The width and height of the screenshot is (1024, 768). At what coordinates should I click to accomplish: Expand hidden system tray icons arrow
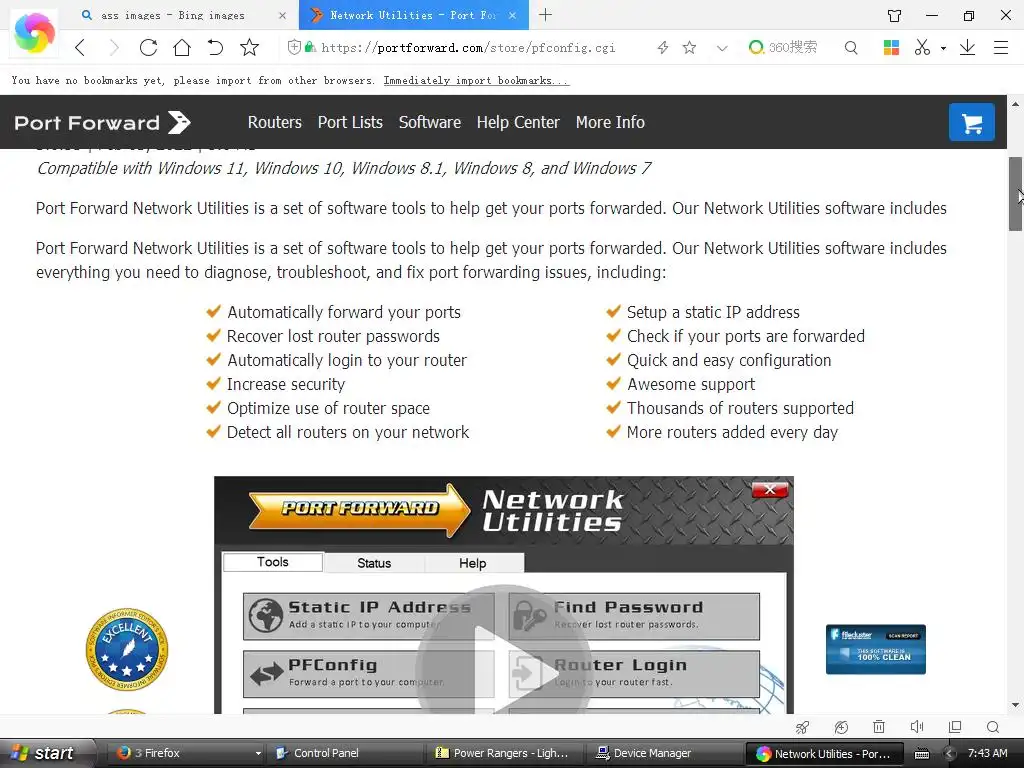point(950,754)
